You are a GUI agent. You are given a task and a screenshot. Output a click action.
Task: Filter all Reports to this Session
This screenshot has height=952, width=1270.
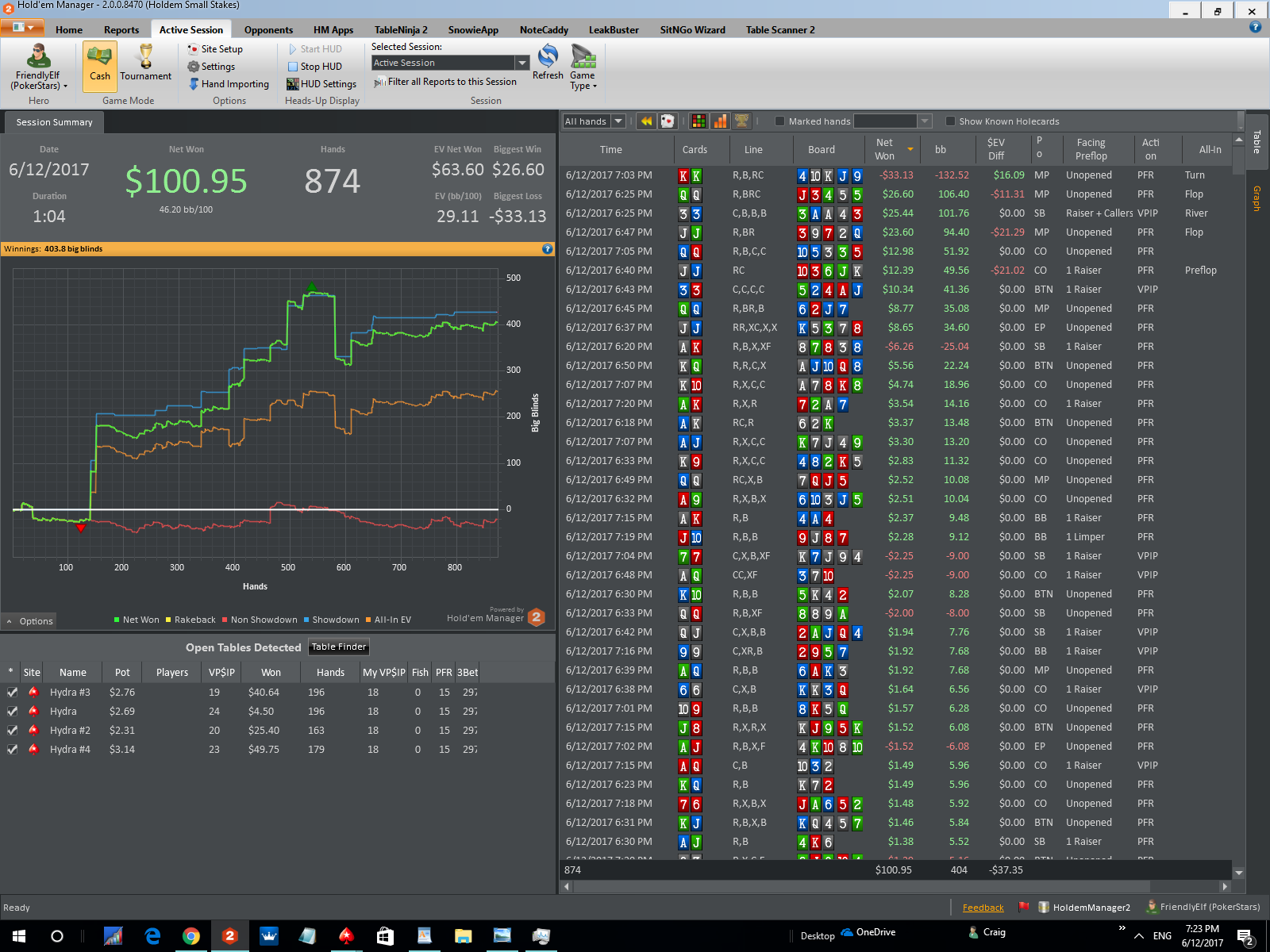pos(445,82)
